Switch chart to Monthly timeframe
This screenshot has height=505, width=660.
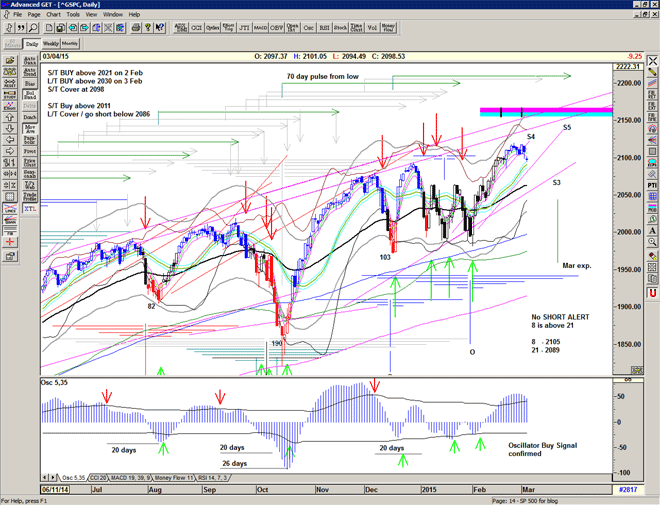pos(70,44)
